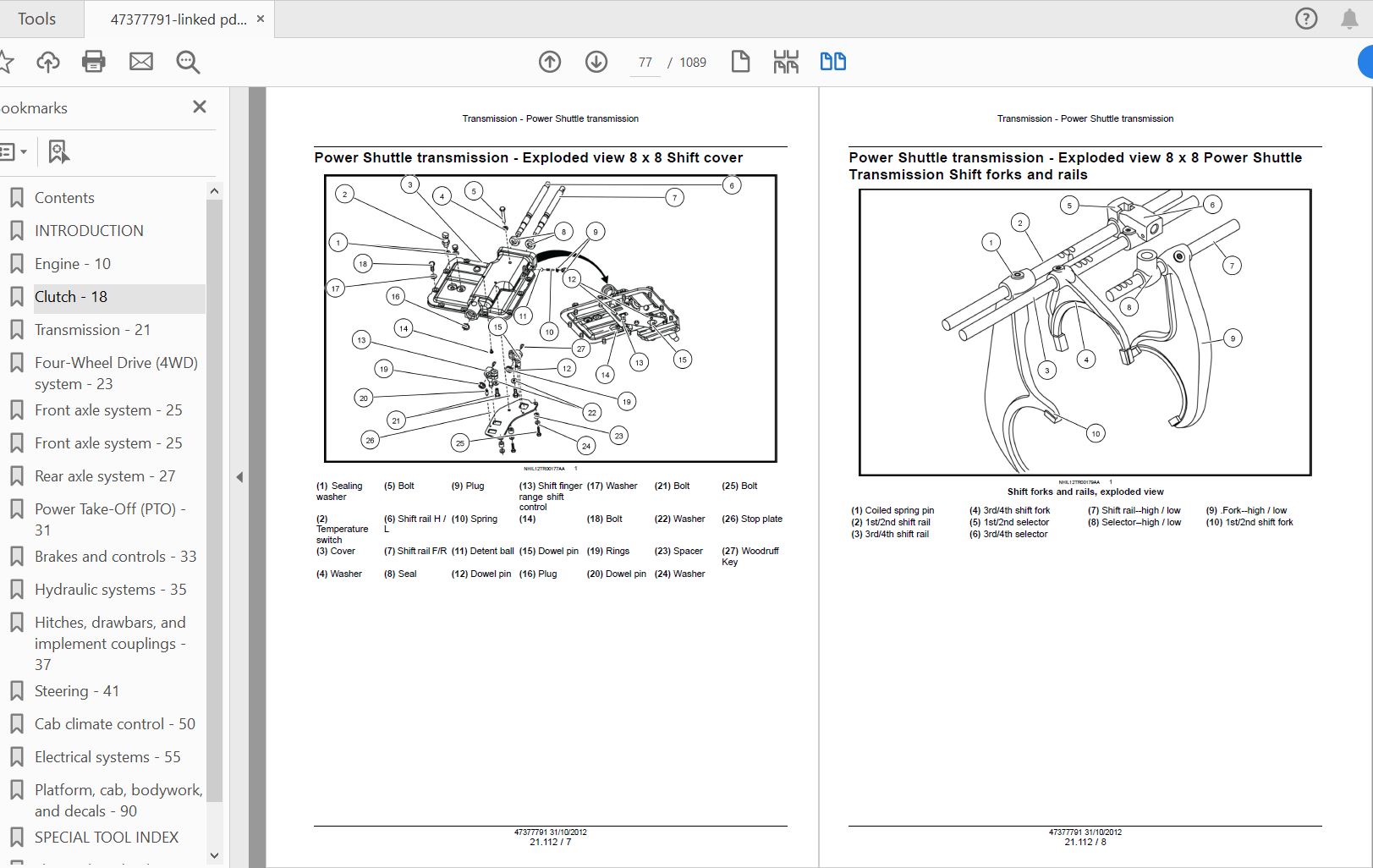Toggle two-page view mode icon
This screenshot has width=1373, height=868.
(x=832, y=62)
